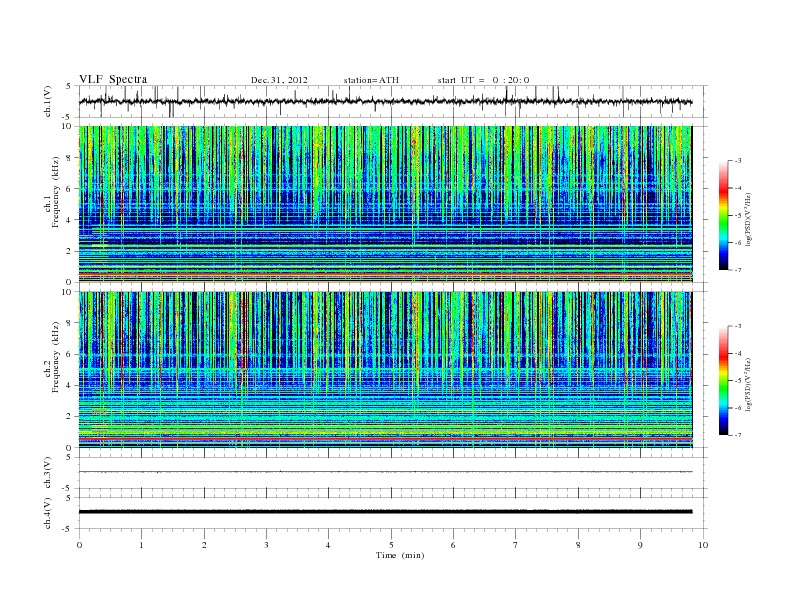Click time axis tick label "1"
792x612 pixels.
click(141, 545)
